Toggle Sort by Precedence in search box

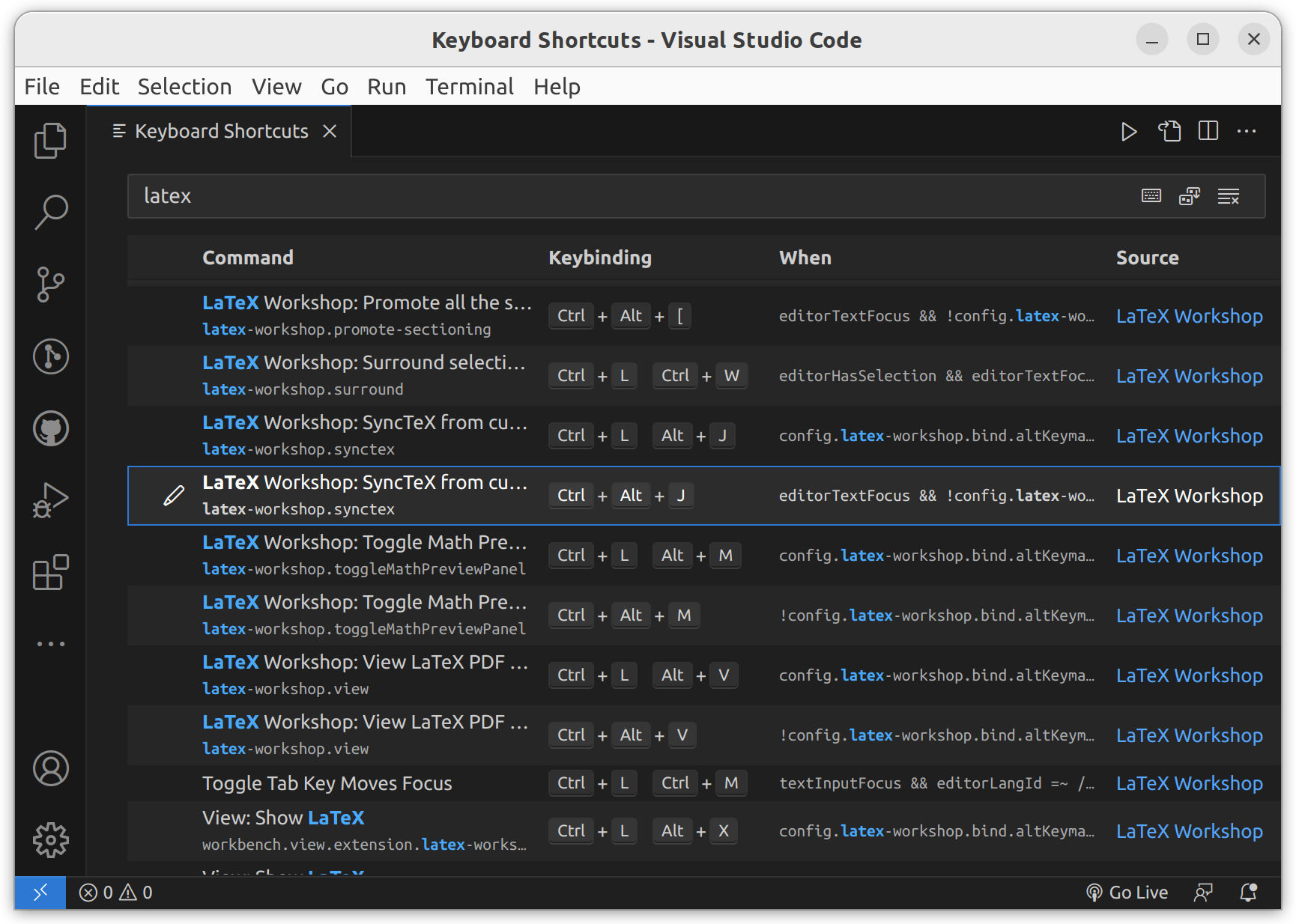(1190, 196)
